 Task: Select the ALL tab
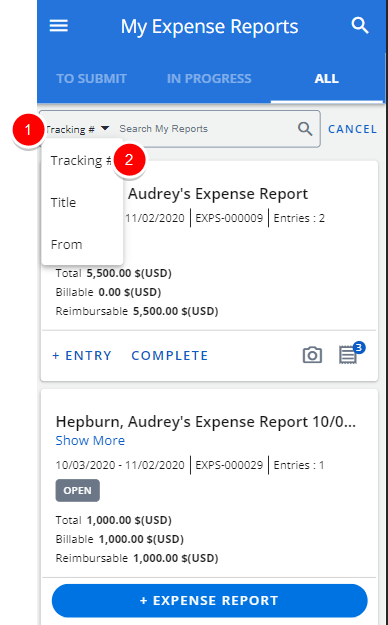(x=327, y=79)
